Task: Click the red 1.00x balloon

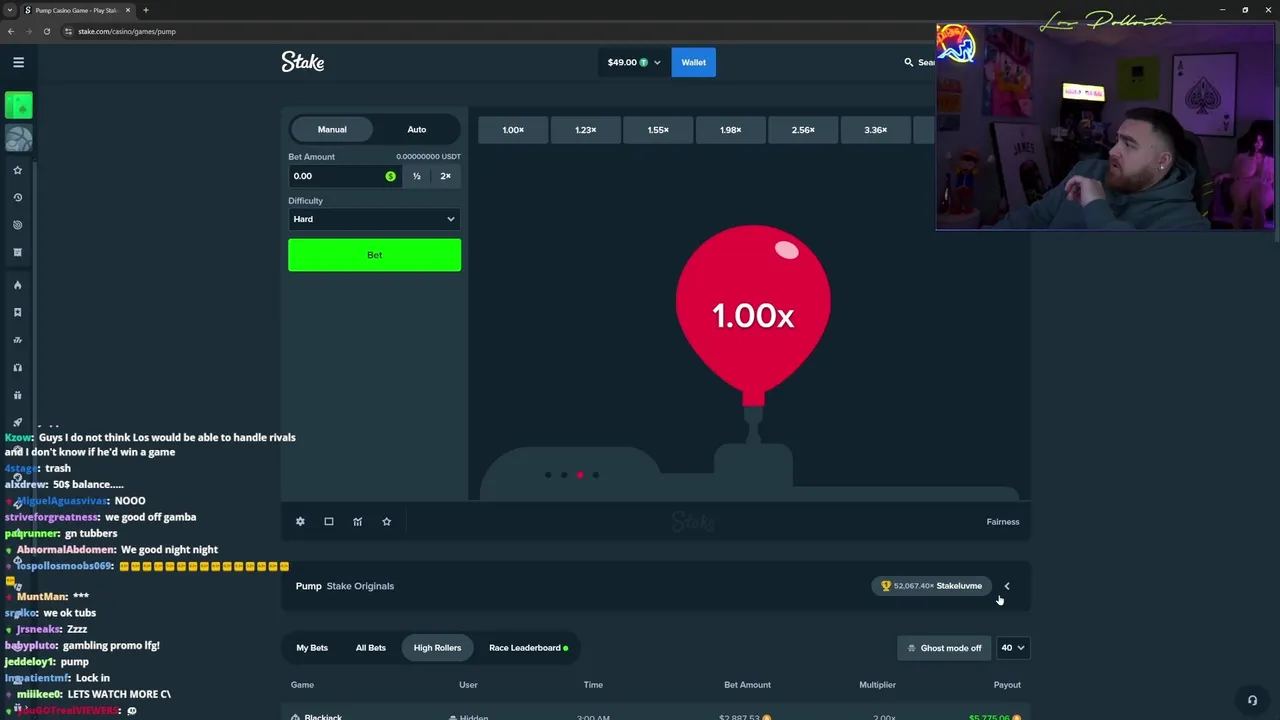Action: [x=753, y=314]
